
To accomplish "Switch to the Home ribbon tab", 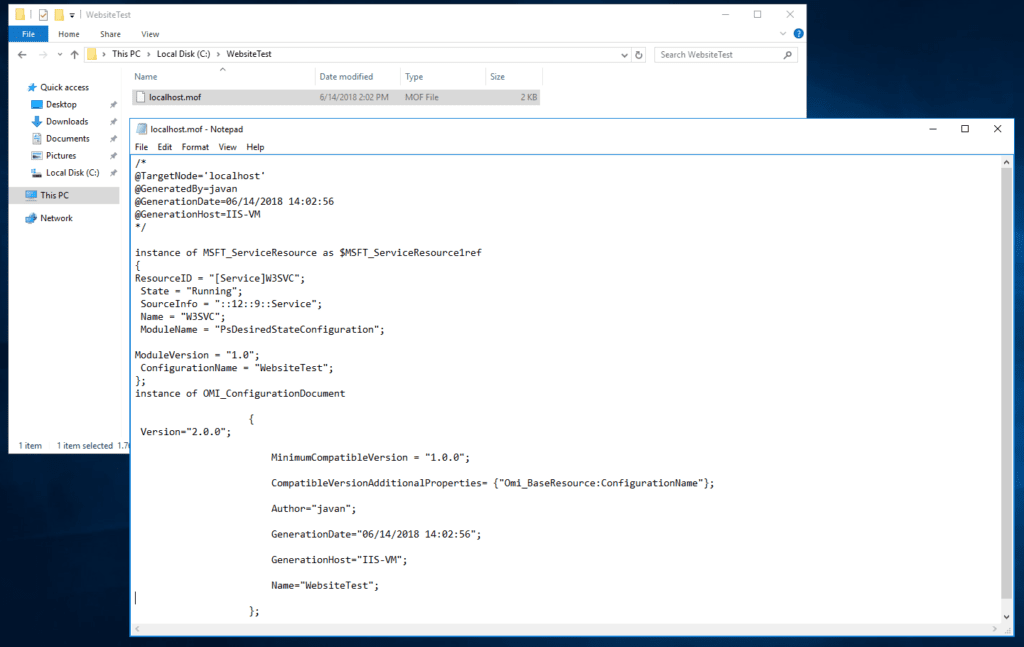I will pyautogui.click(x=69, y=33).
